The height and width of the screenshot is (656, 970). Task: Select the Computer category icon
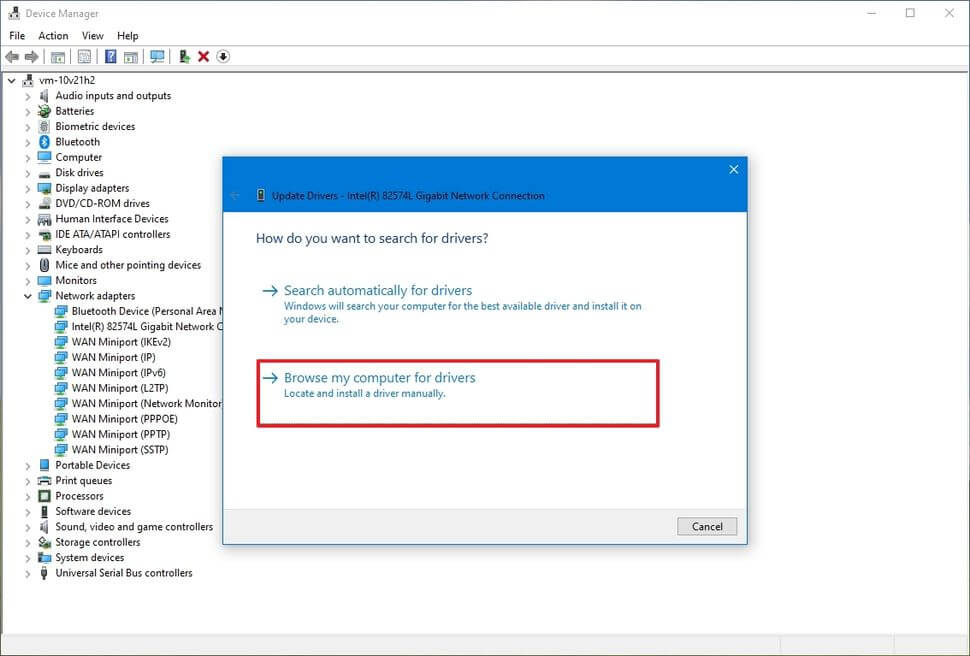coord(44,157)
